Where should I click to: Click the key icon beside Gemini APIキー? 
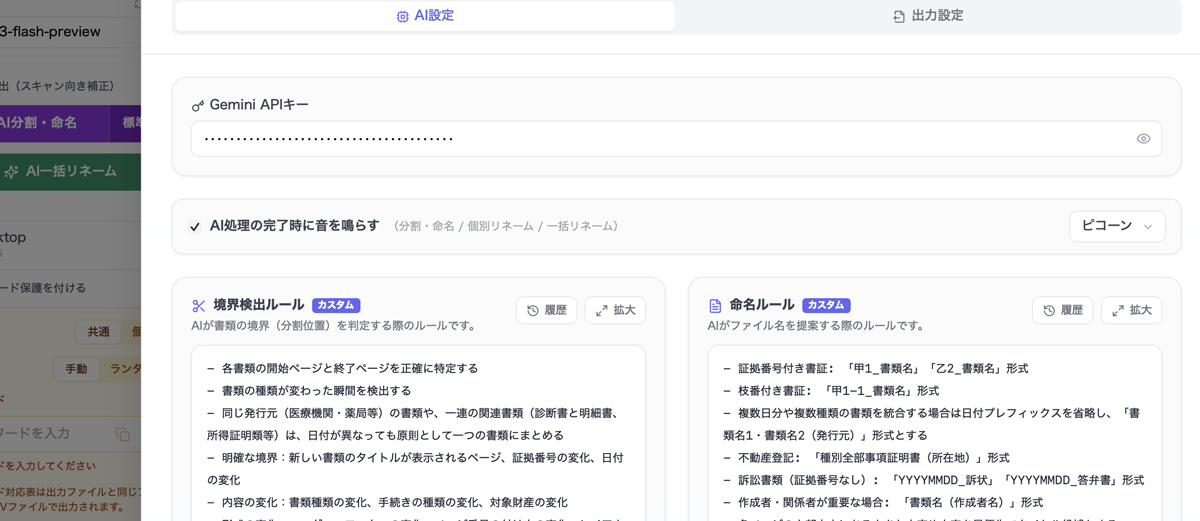pos(198,105)
